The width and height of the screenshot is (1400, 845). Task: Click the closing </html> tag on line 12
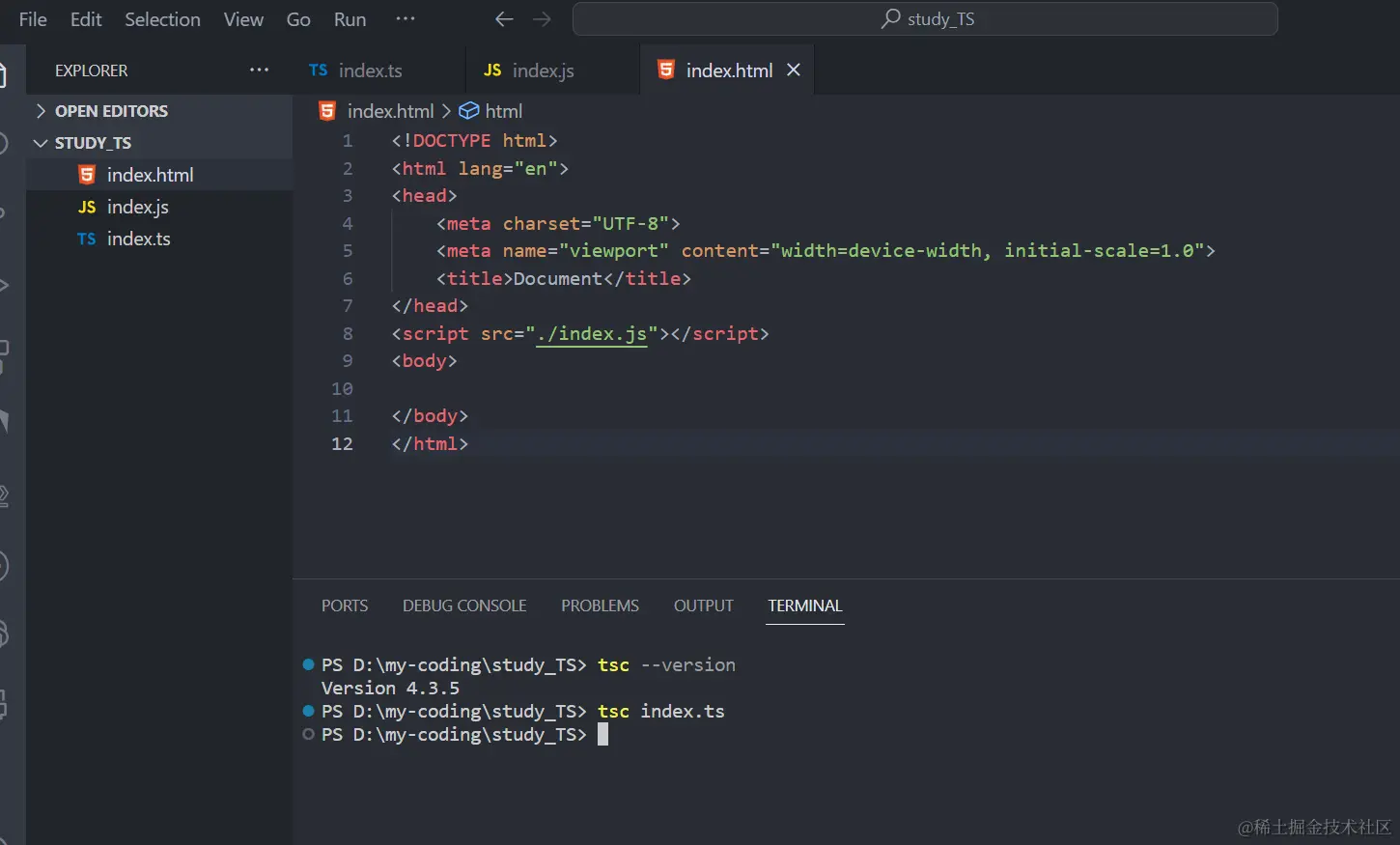430,444
